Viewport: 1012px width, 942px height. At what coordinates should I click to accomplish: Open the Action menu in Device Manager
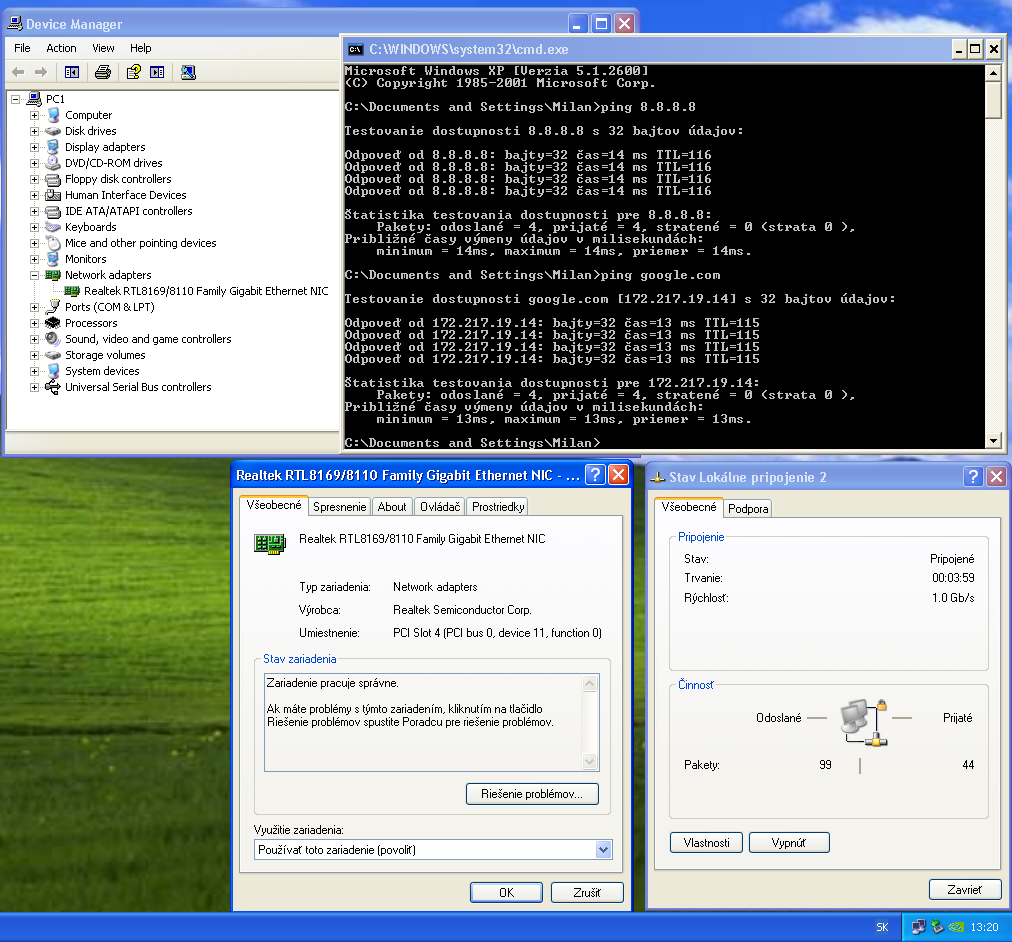pos(61,48)
